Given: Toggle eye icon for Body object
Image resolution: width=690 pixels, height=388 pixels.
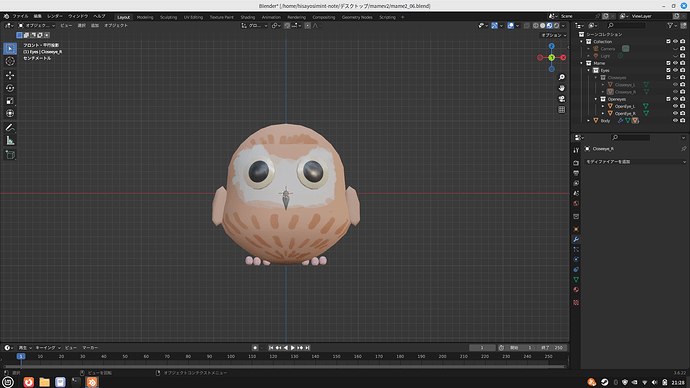Looking at the screenshot, I should tap(675, 121).
